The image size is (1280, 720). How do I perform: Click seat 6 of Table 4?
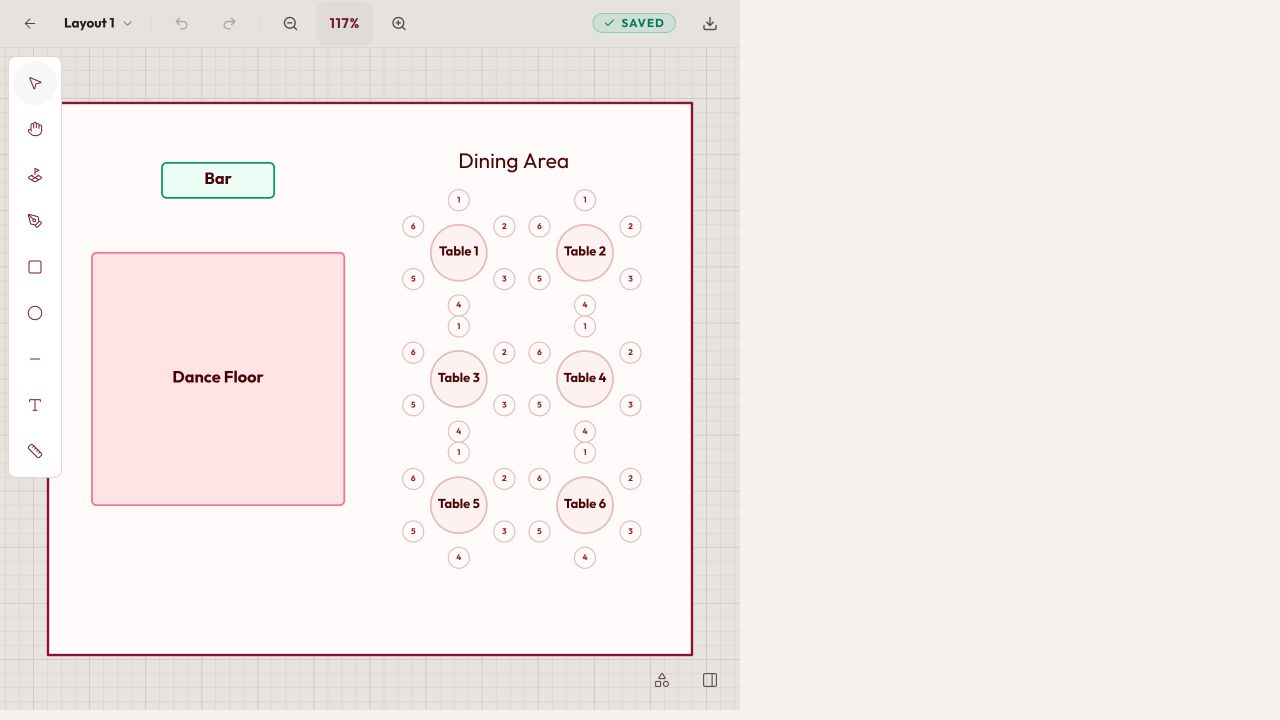tap(539, 352)
